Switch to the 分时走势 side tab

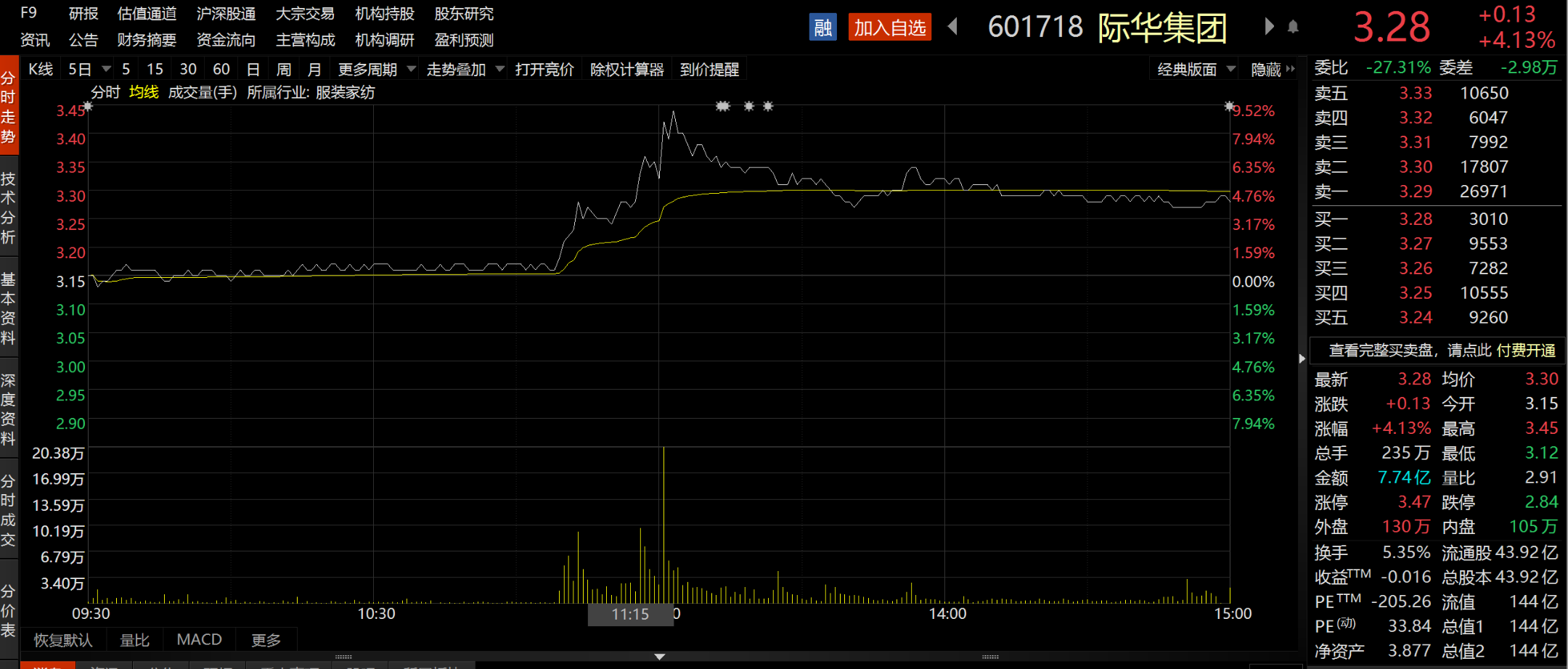point(9,107)
